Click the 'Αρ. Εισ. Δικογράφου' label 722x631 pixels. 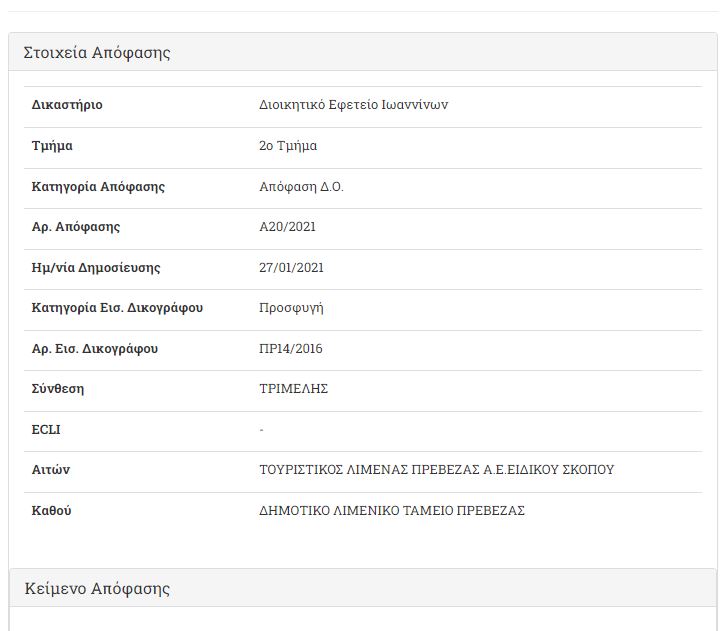click(x=95, y=349)
